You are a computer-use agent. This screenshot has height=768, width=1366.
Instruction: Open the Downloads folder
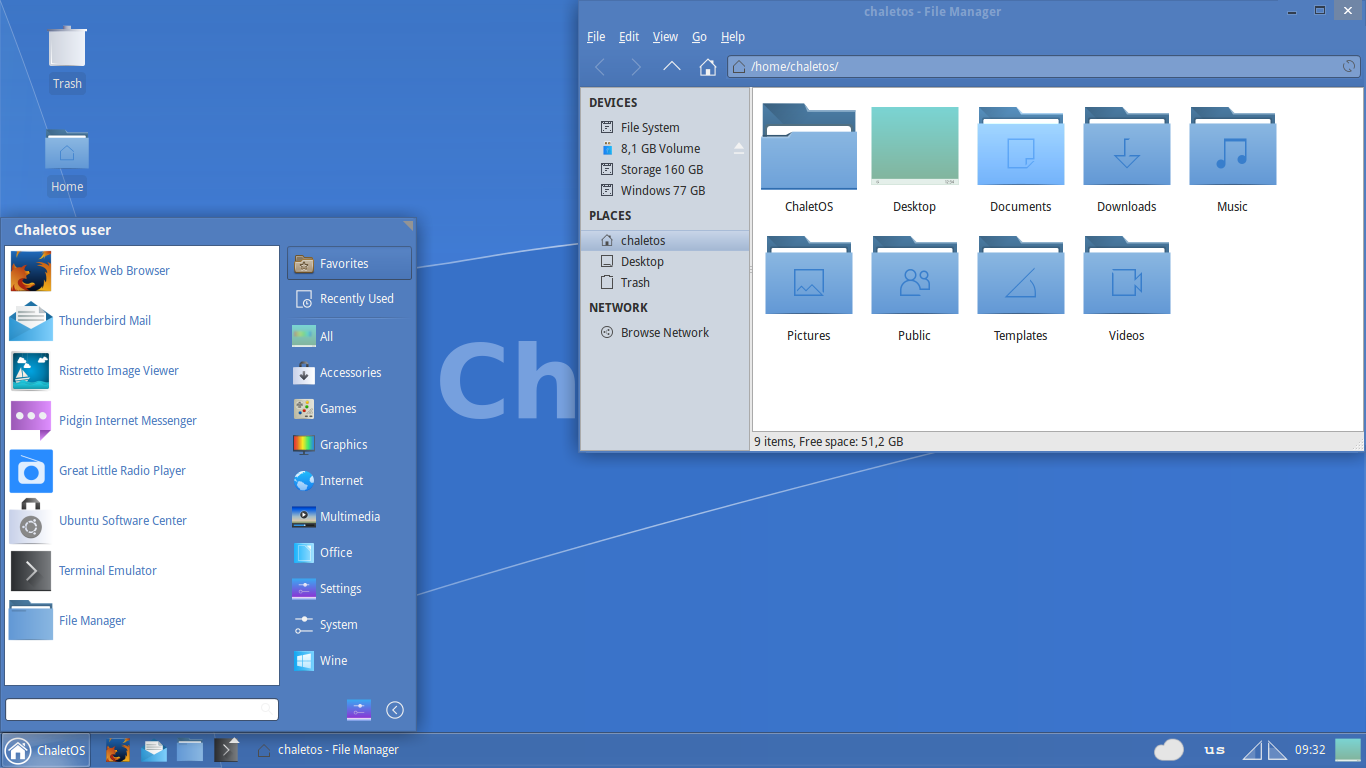click(1126, 160)
